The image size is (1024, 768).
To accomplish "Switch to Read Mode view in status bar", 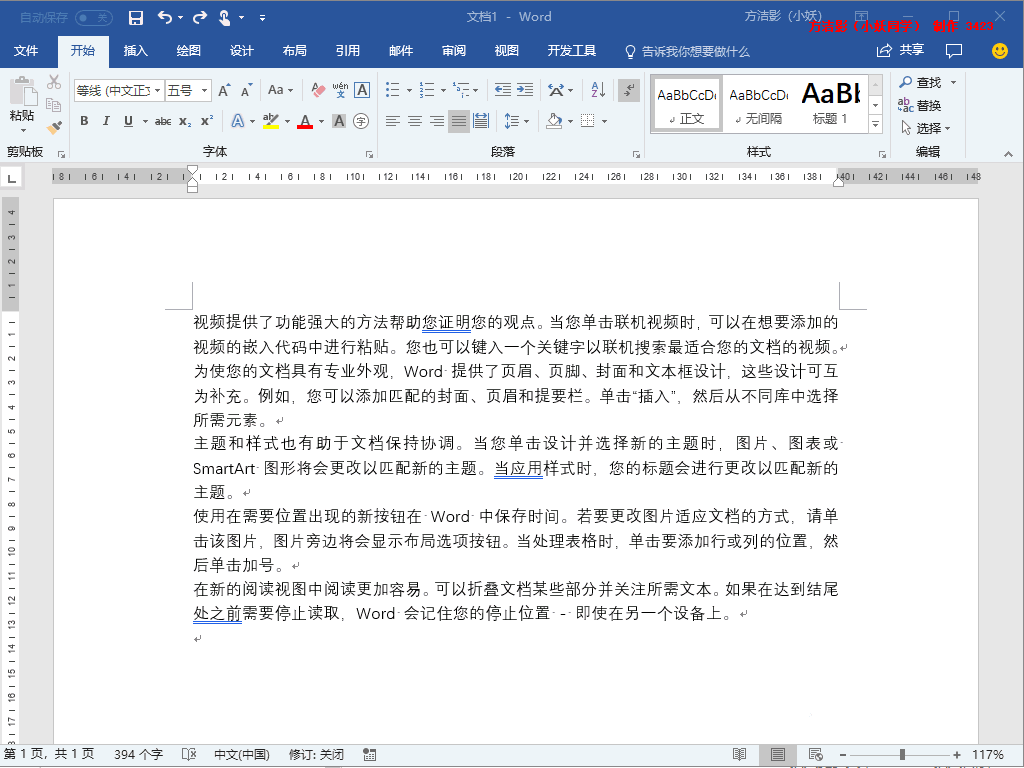I will (x=739, y=754).
